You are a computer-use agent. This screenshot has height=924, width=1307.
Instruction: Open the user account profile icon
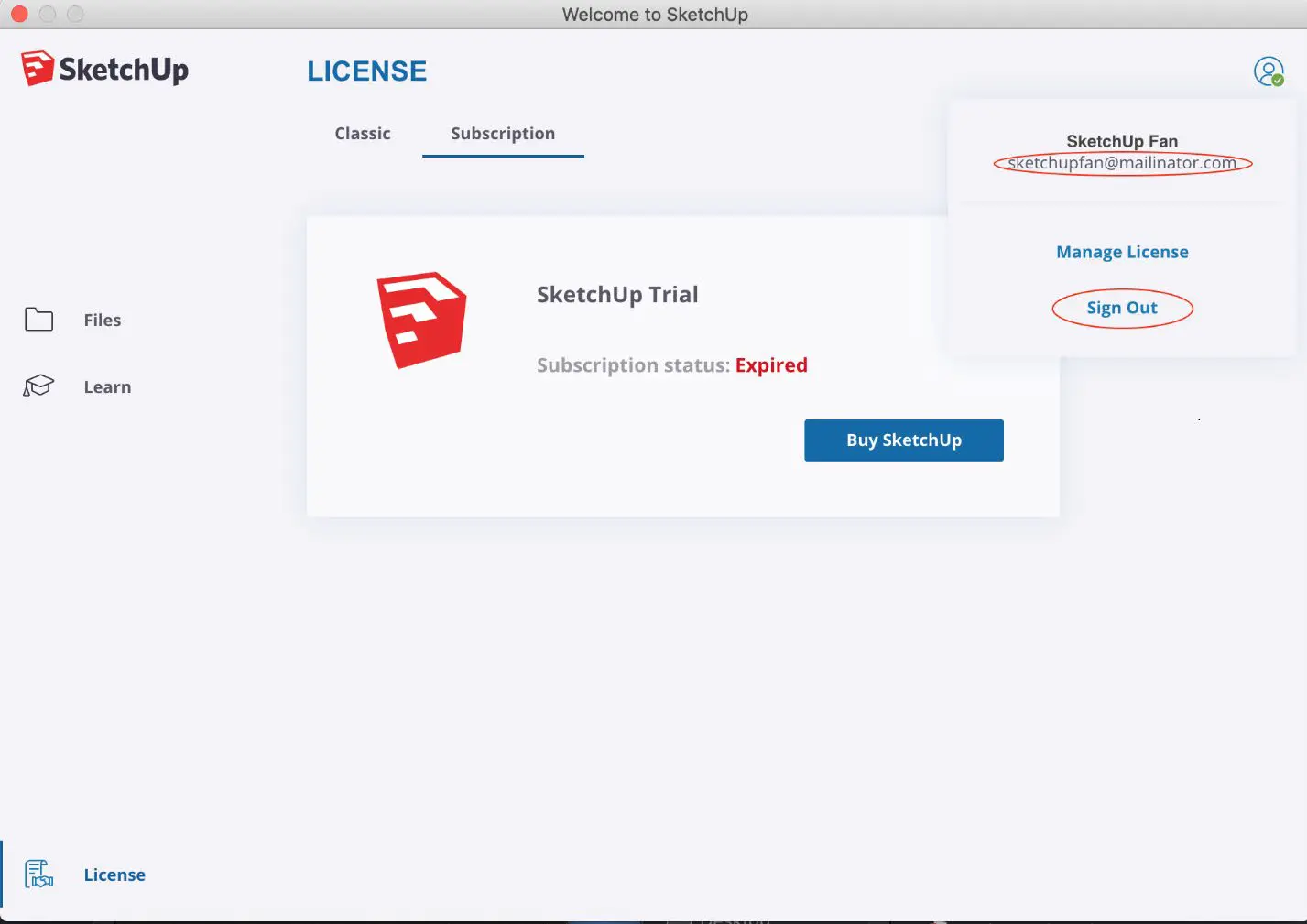click(1269, 71)
